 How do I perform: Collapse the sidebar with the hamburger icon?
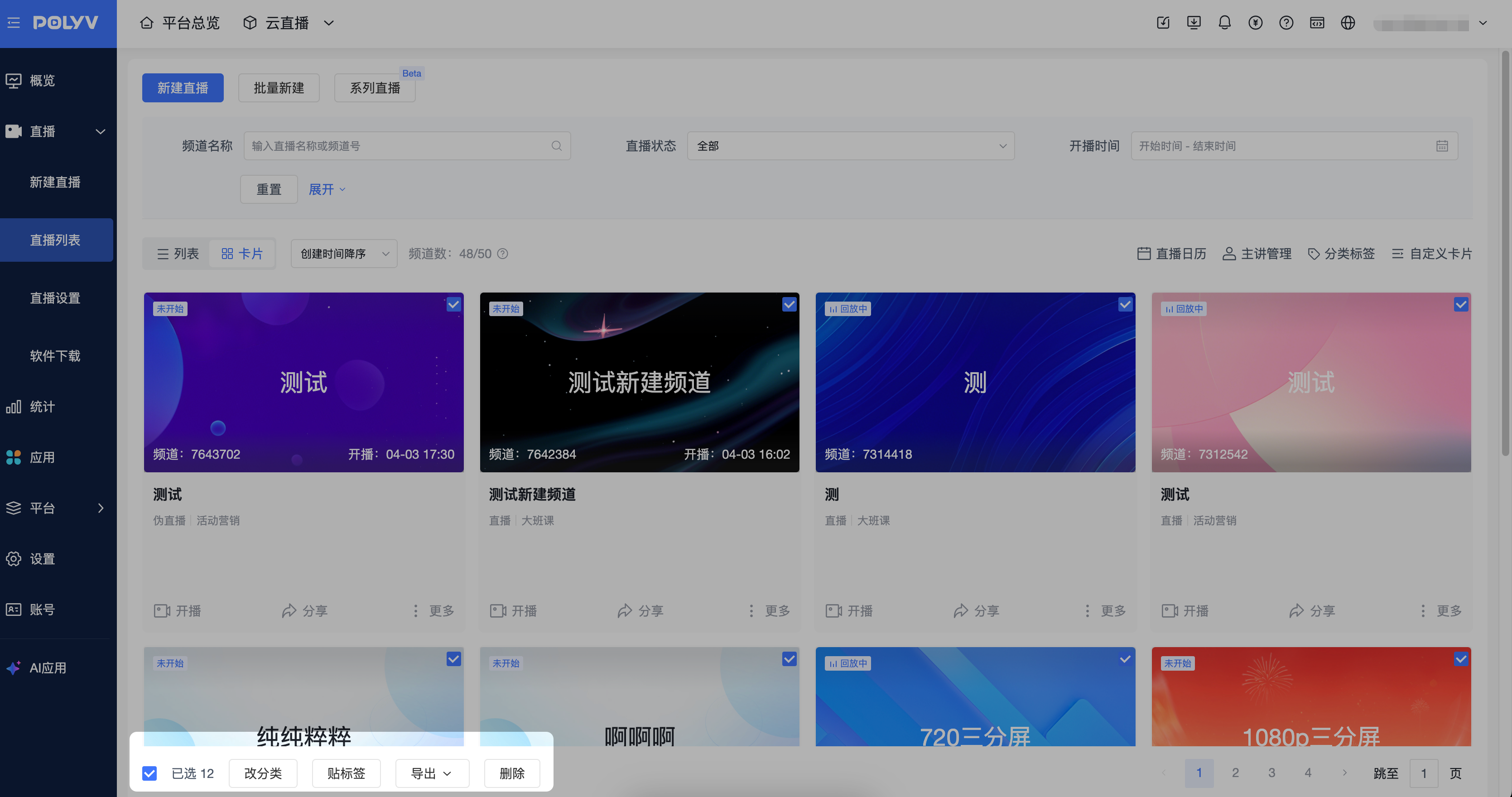pyautogui.click(x=14, y=23)
